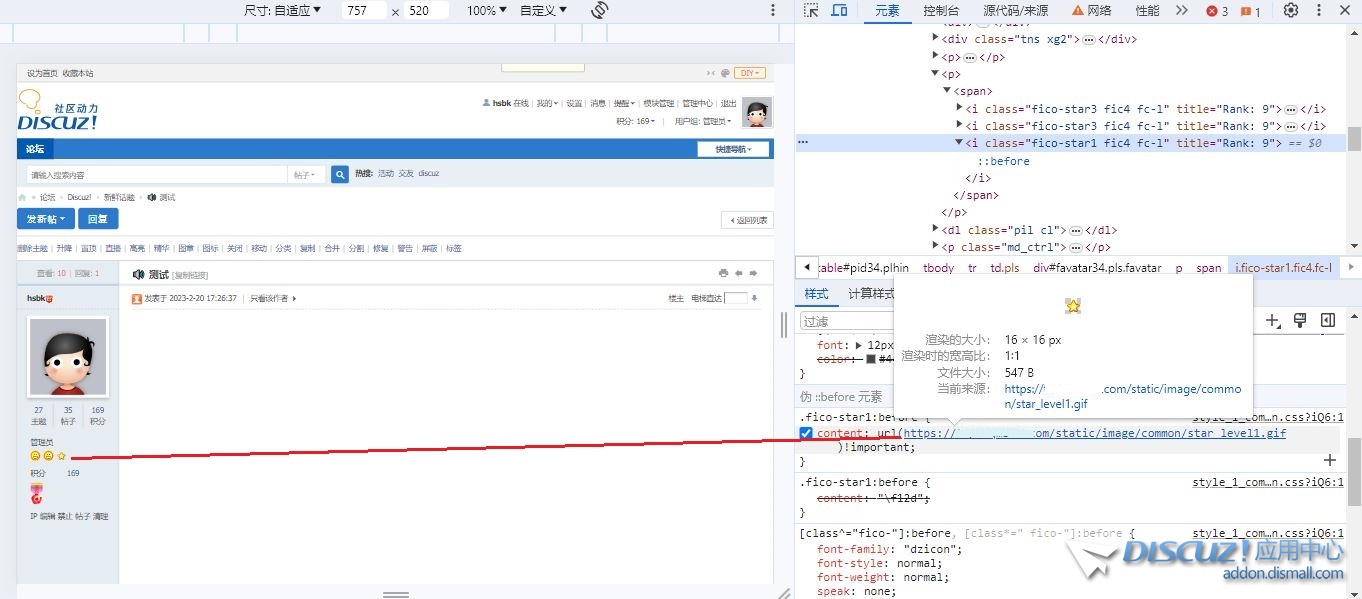Click the print icon in thread header

723,273
